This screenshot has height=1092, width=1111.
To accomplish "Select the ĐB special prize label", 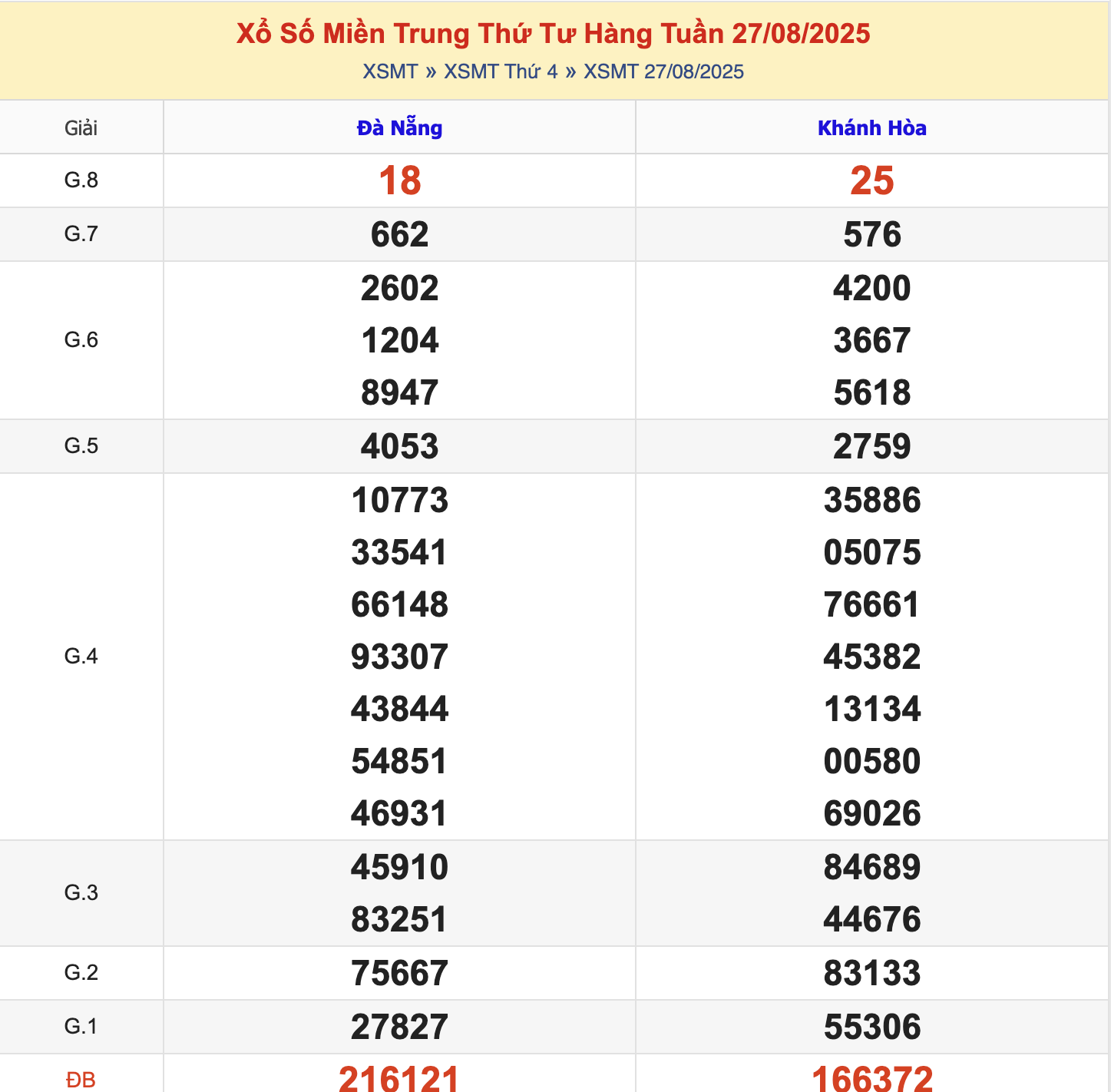I will click(81, 1080).
